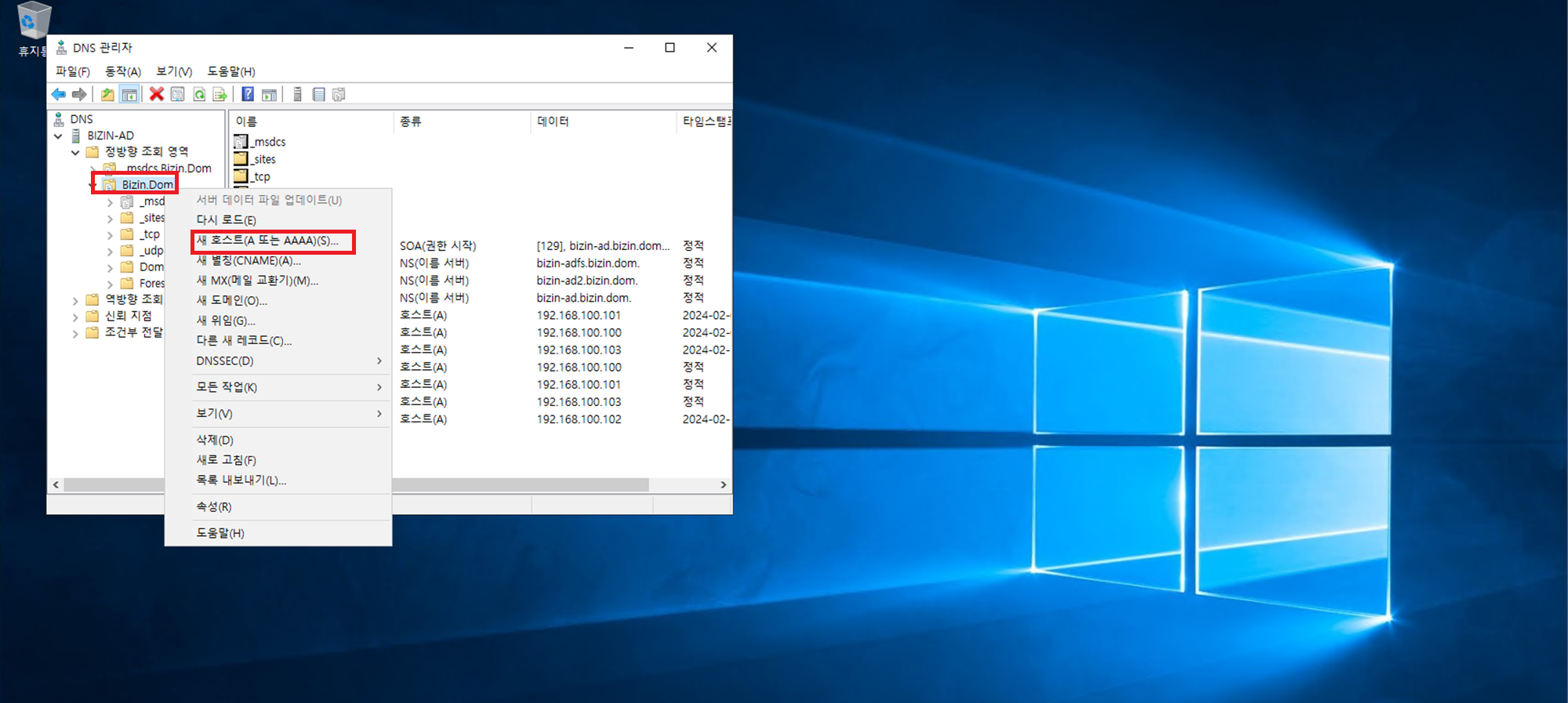
Task: Click the bizin-adfs.bizin.dom. NS record data
Action: pyautogui.click(x=588, y=263)
